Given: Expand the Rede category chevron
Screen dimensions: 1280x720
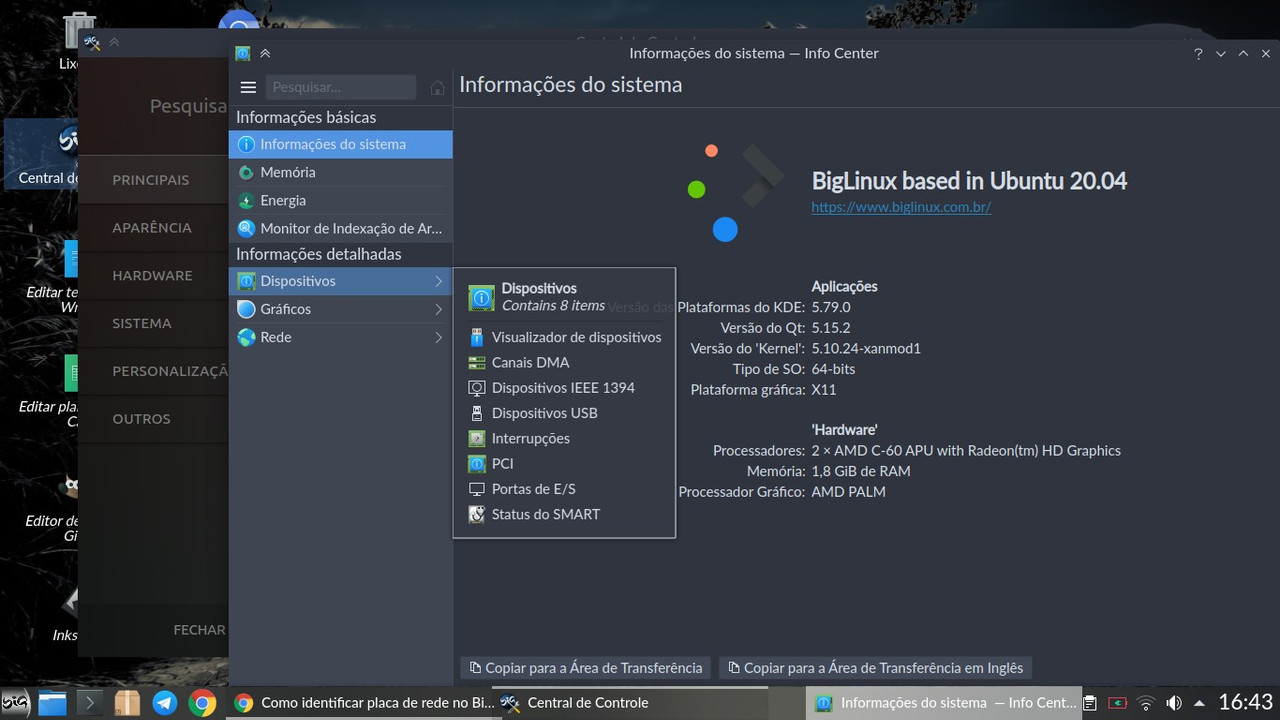Looking at the screenshot, I should coord(438,337).
